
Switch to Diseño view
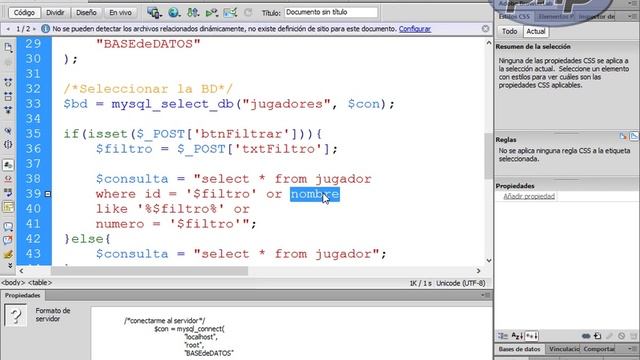87,13
